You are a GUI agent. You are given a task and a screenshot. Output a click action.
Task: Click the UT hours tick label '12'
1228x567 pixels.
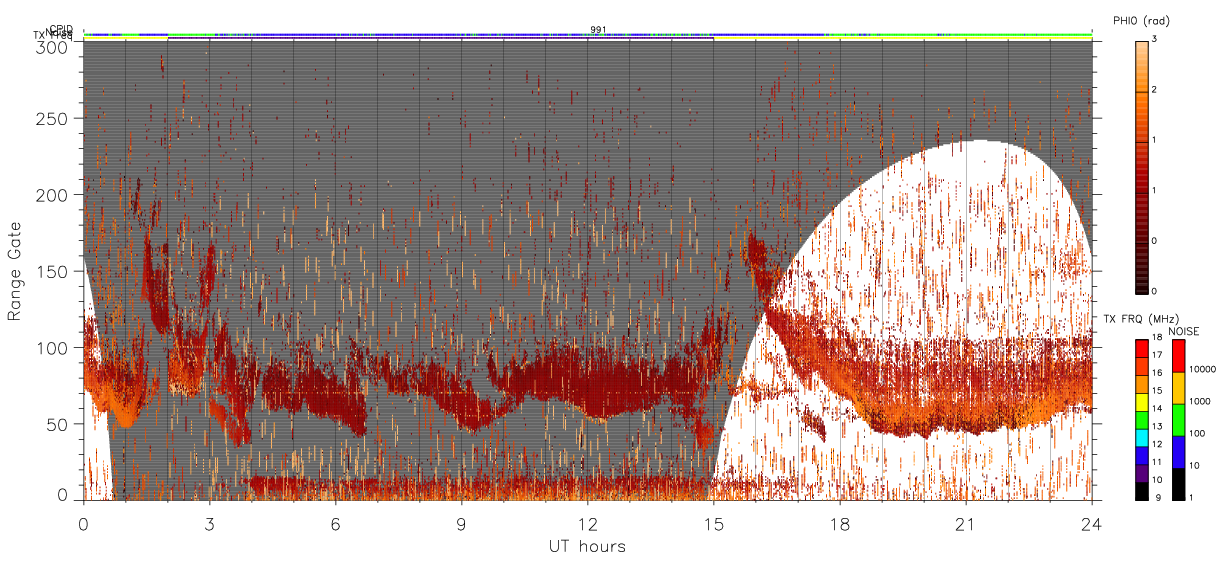587,523
